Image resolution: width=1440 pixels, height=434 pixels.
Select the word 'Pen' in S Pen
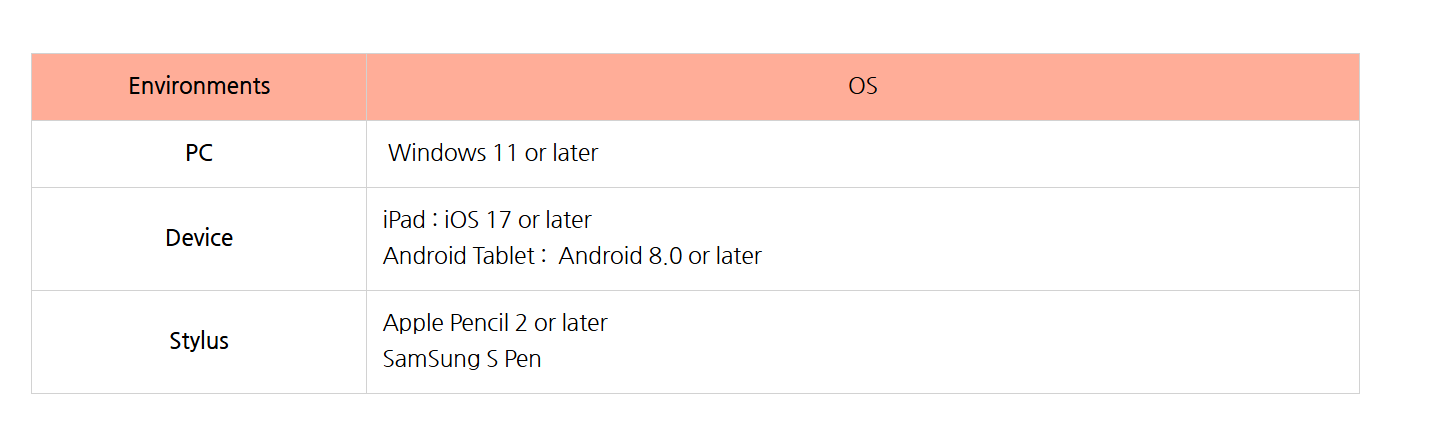coord(522,358)
